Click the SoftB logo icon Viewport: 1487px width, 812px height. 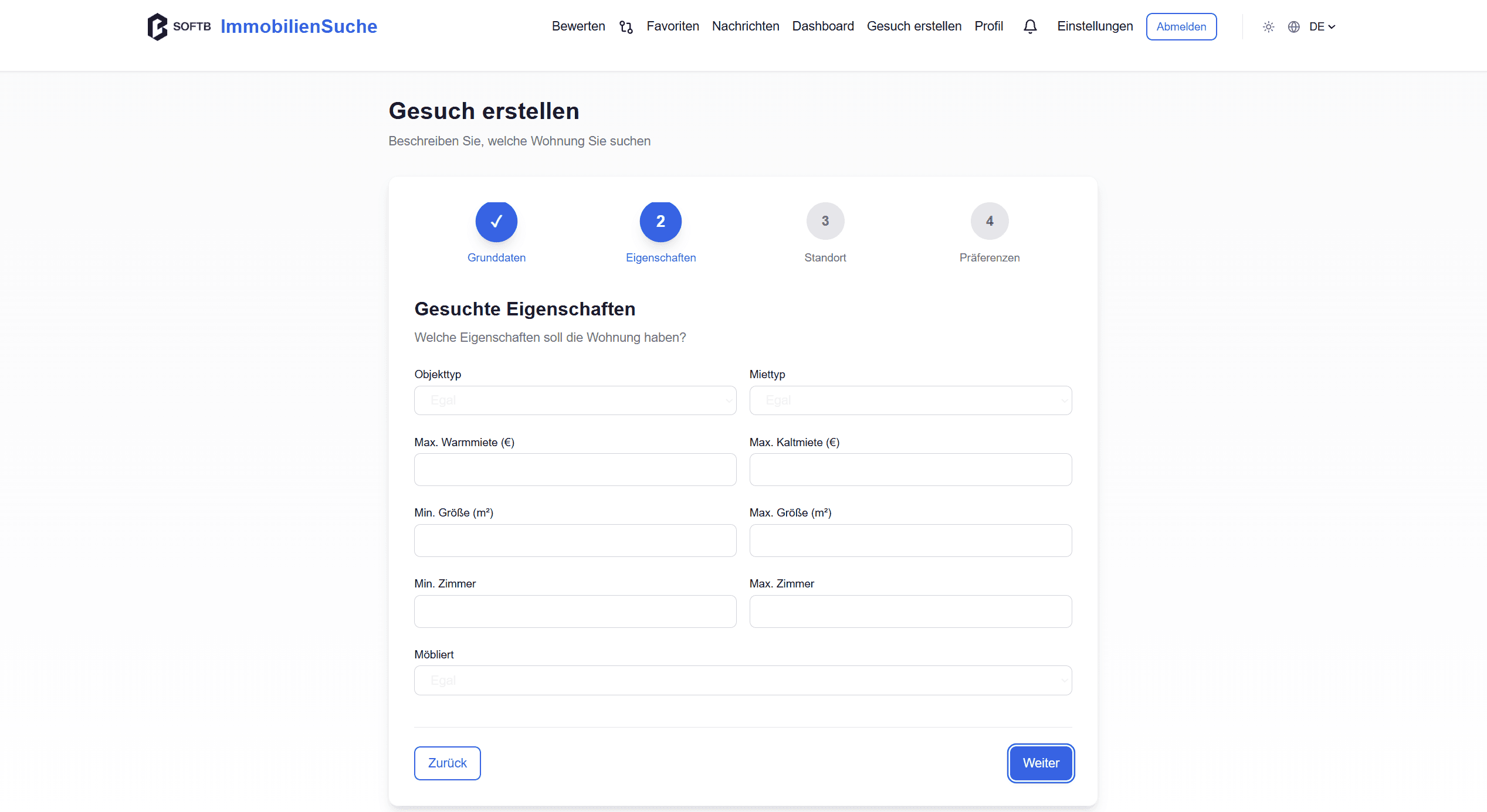pos(157,26)
